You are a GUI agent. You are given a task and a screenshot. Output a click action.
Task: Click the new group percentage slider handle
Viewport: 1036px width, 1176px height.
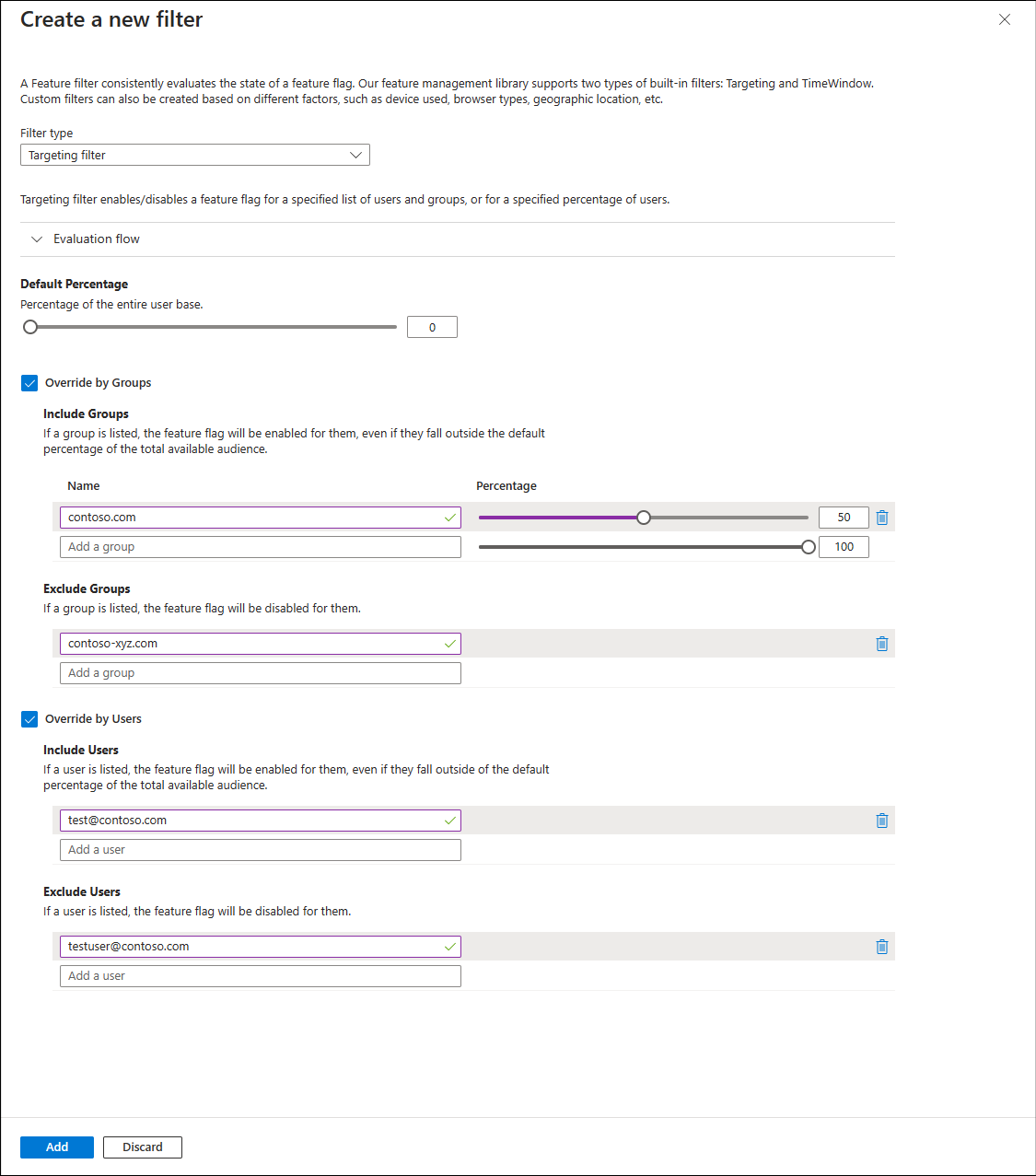pyautogui.click(x=809, y=547)
